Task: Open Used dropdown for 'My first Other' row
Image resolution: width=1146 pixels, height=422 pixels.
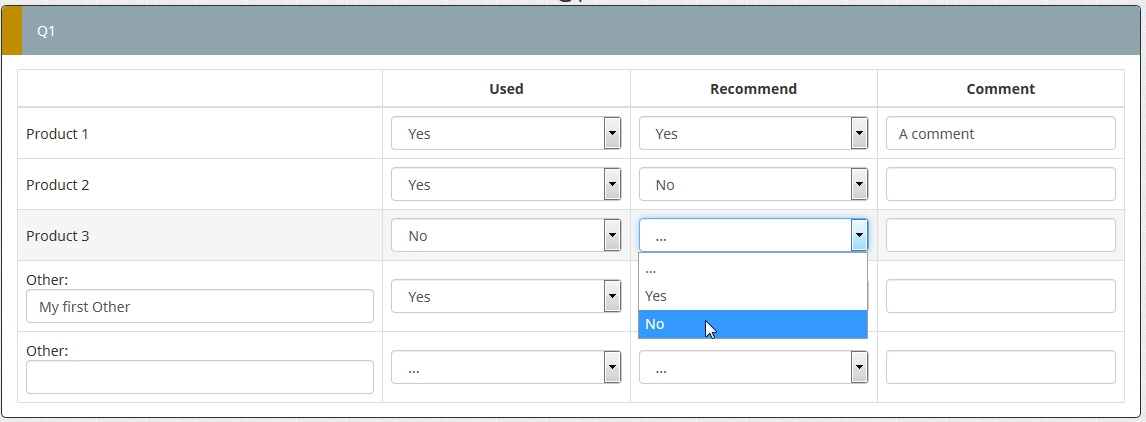Action: point(505,296)
